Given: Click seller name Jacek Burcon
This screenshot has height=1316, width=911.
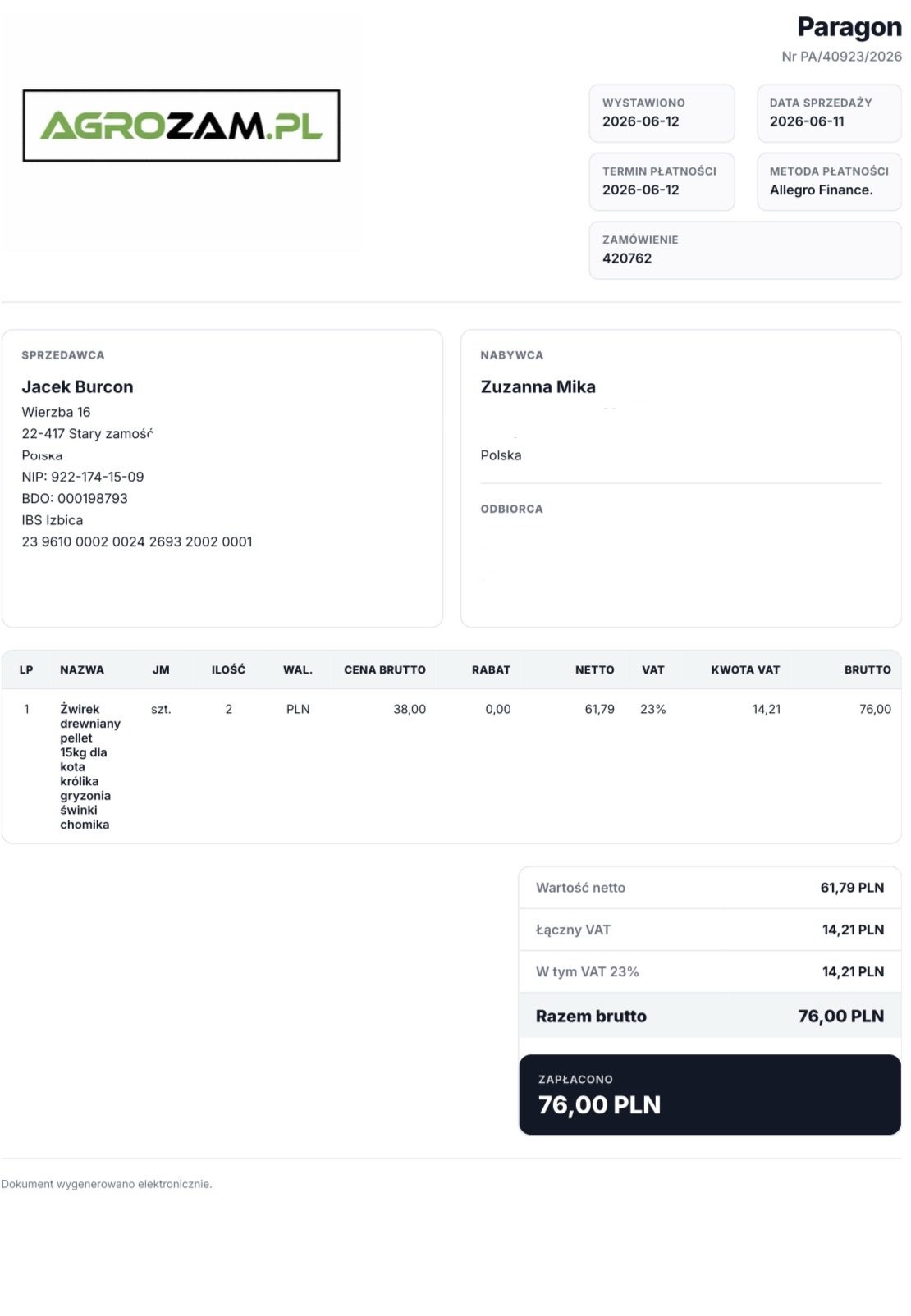Looking at the screenshot, I should click(x=77, y=387).
